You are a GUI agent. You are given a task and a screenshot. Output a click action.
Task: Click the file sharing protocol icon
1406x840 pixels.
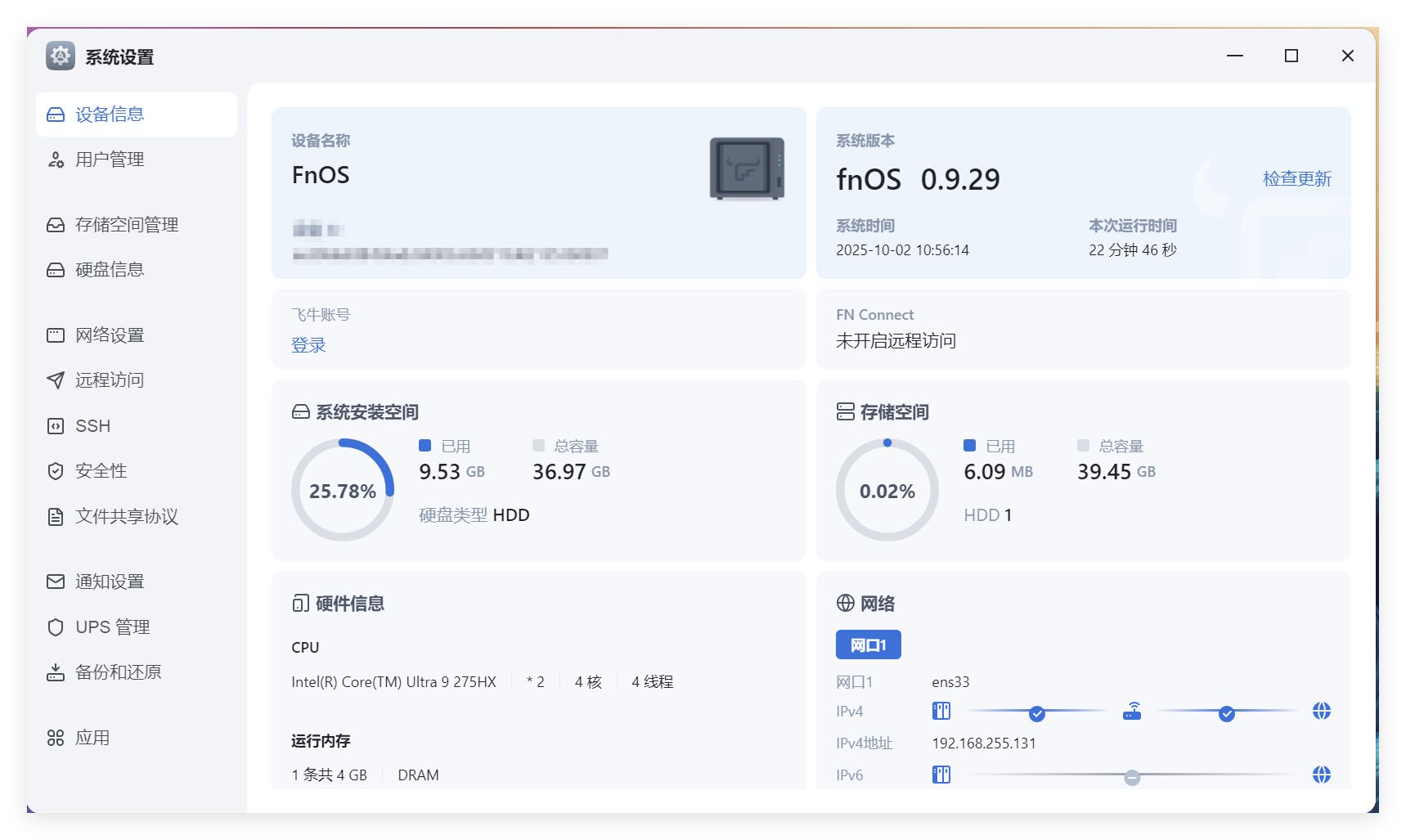56,517
